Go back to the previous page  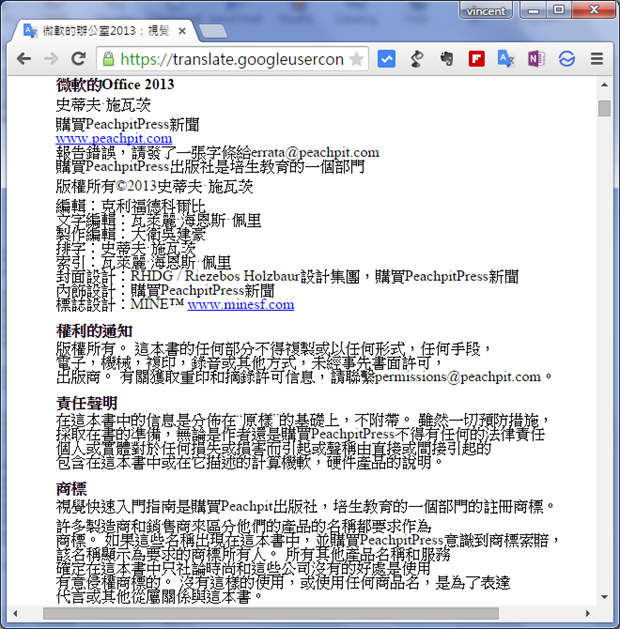tap(24, 59)
